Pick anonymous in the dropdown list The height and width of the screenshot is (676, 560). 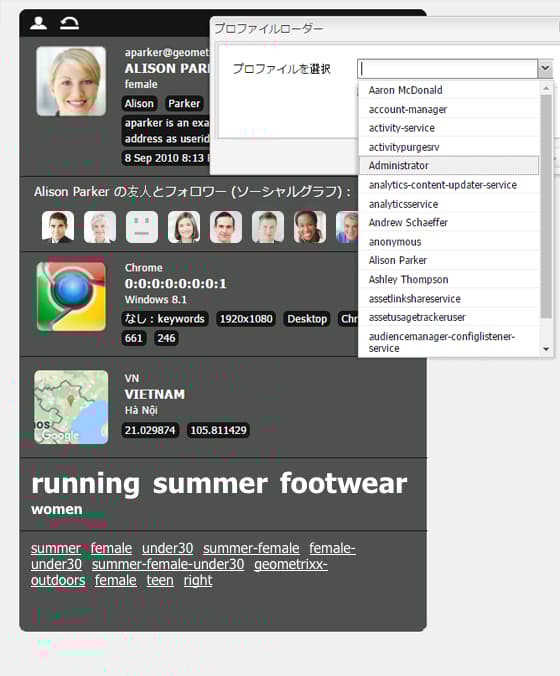click(x=449, y=242)
